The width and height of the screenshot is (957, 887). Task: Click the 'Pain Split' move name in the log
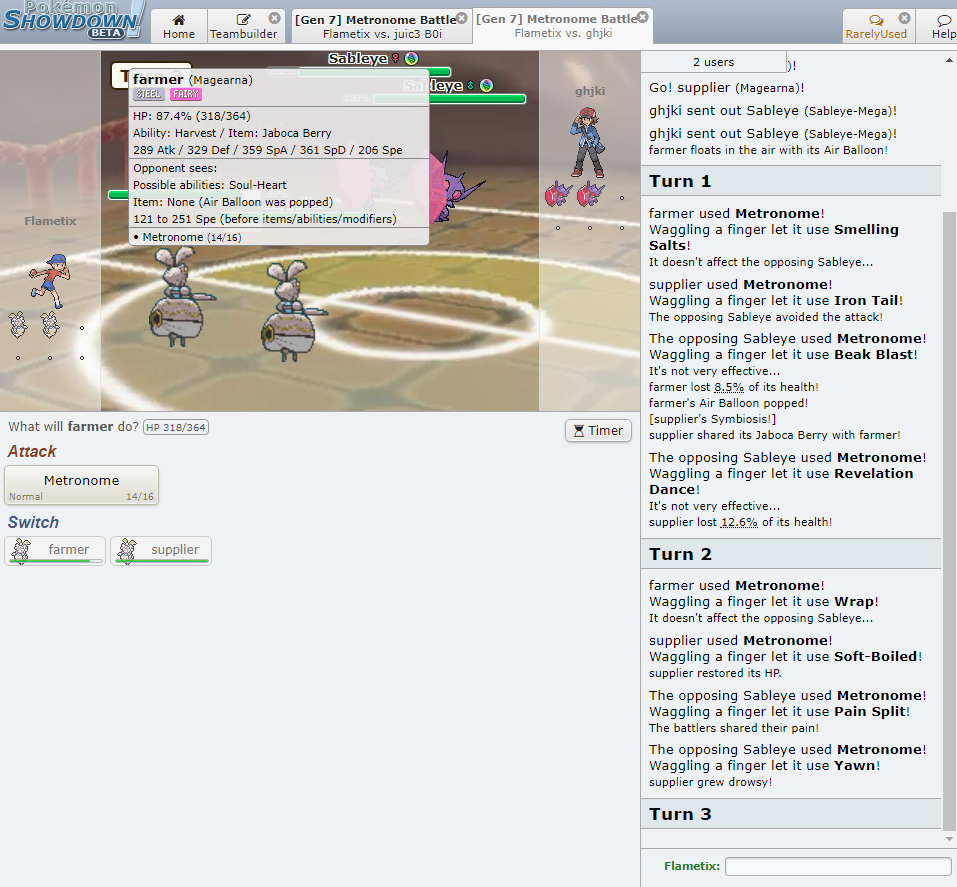[870, 712]
